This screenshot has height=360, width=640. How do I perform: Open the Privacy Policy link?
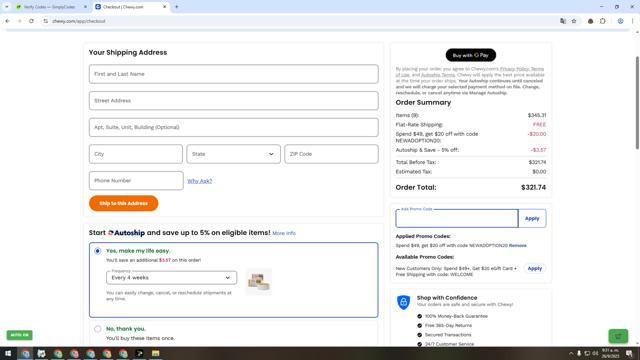(514, 69)
